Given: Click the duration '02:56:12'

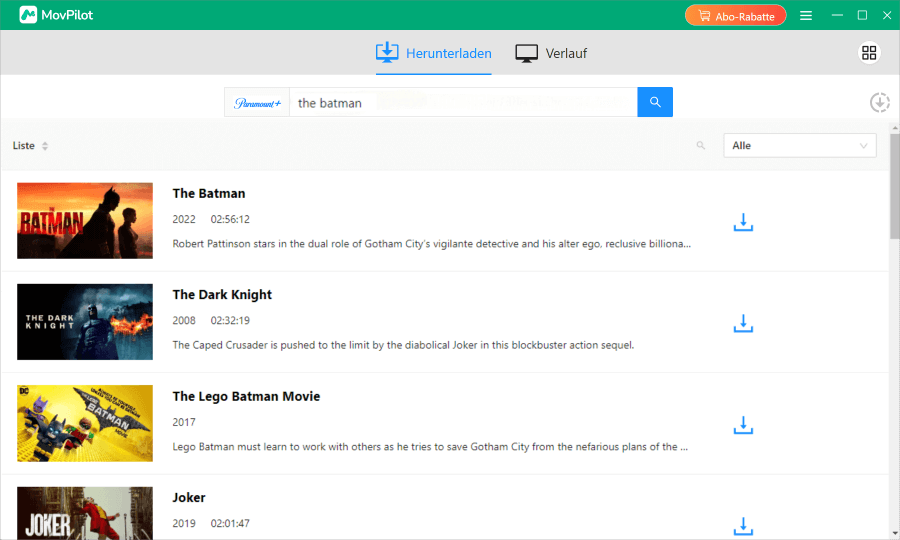Looking at the screenshot, I should [x=230, y=219].
